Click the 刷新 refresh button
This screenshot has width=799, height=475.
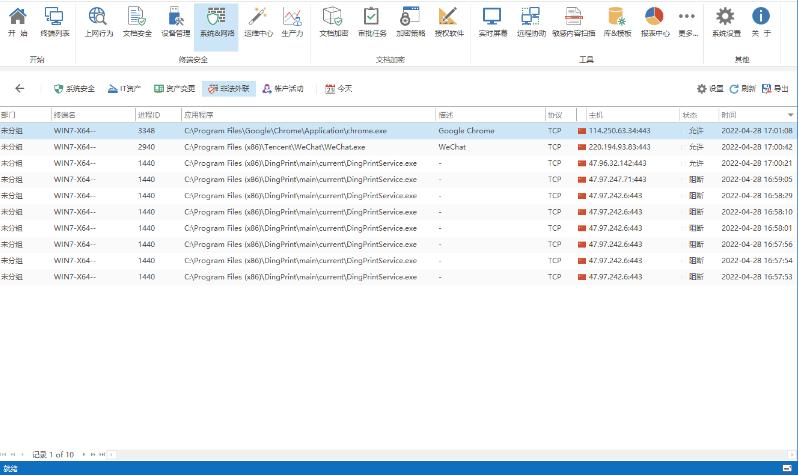pos(742,89)
